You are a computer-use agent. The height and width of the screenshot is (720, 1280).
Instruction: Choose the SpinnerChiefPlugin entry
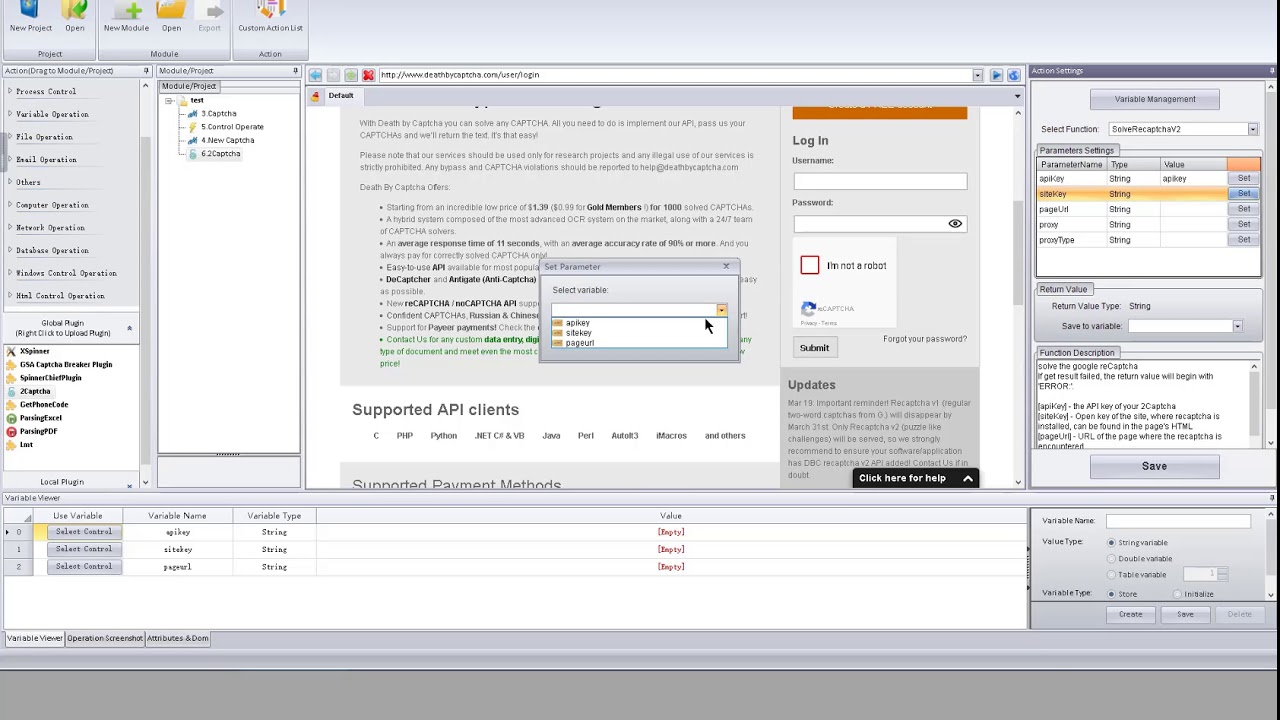(50, 378)
